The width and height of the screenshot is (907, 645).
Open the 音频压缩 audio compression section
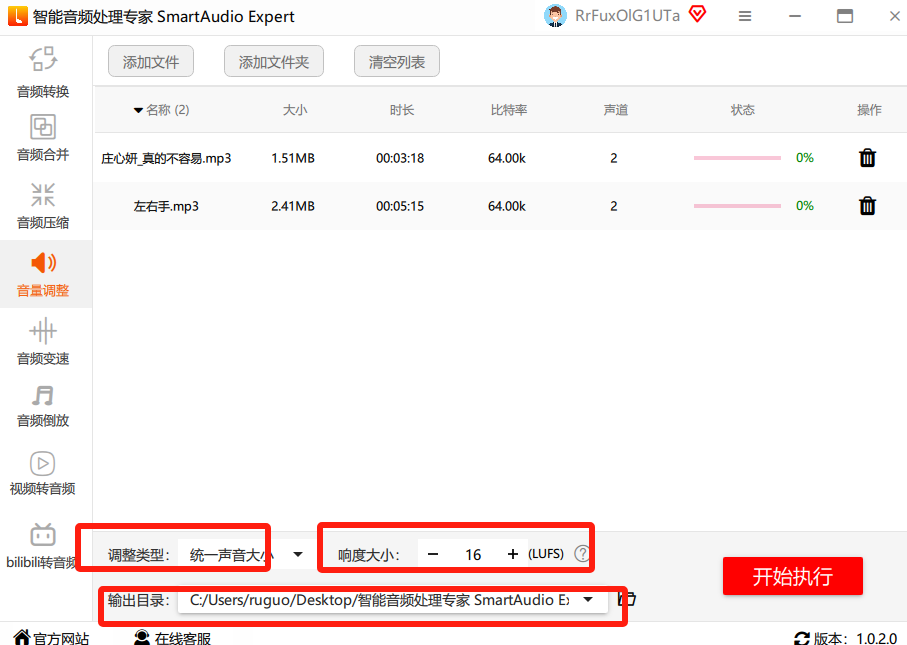point(43,206)
